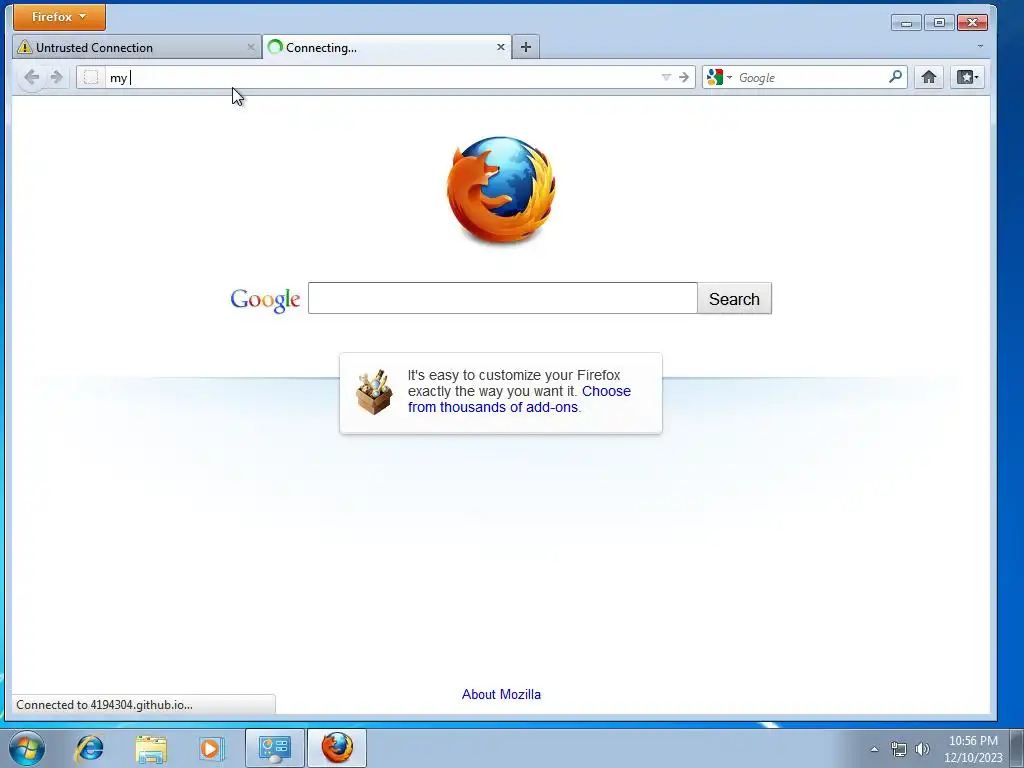Click the Go arrow in address bar
This screenshot has width=1024, height=768.
[x=684, y=78]
